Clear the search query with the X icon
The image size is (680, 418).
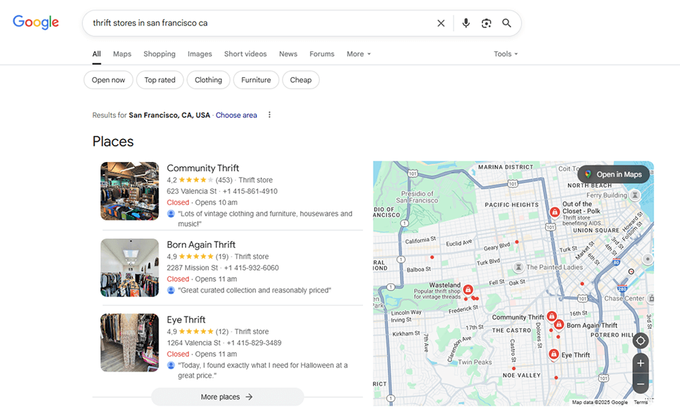[441, 23]
